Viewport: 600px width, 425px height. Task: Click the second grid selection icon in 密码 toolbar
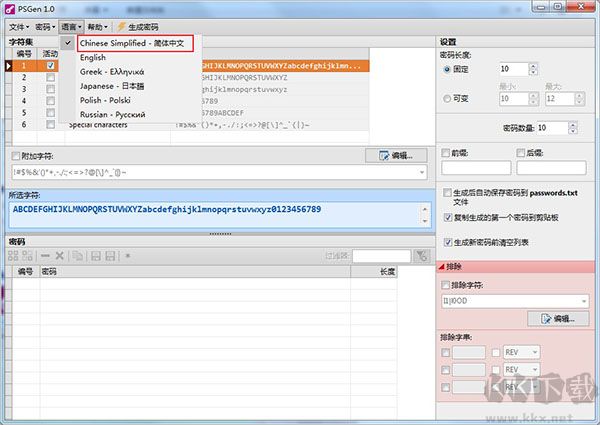point(28,256)
